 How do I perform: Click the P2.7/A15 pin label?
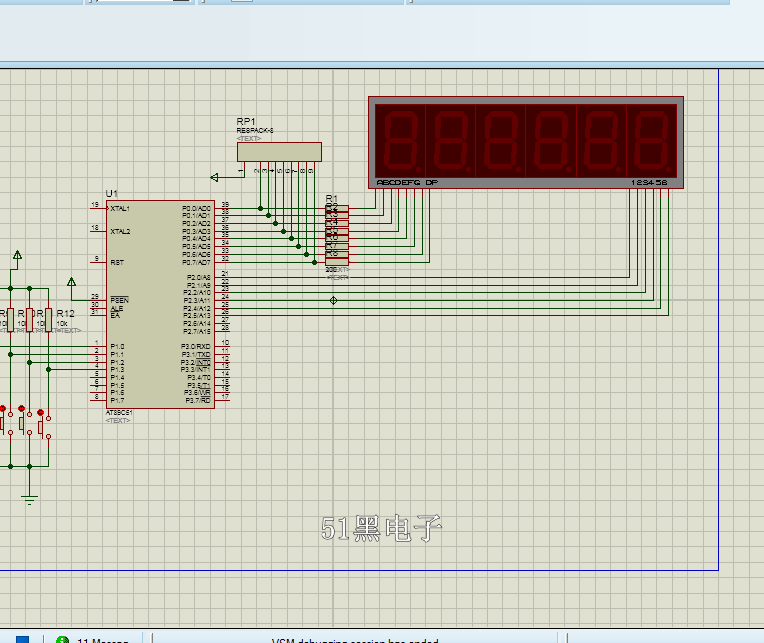[197, 332]
